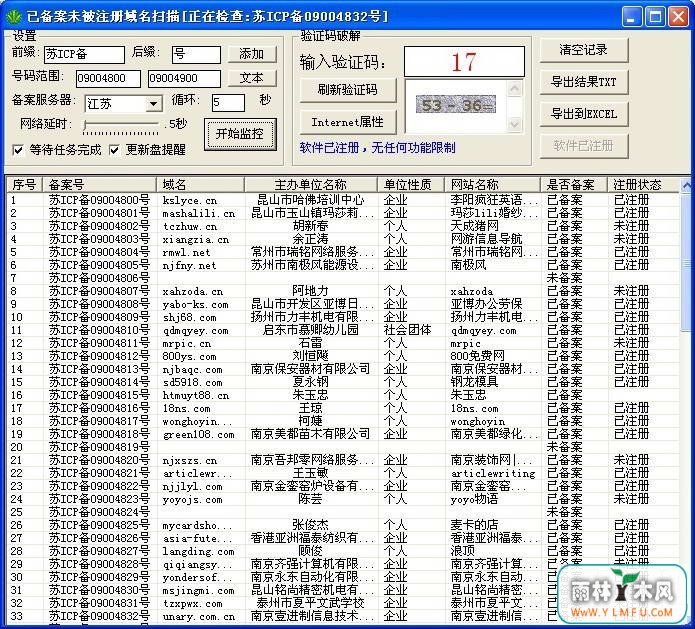The image size is (695, 629).
Task: Click 软件已注册 notice link text
Action: click(x=377, y=148)
